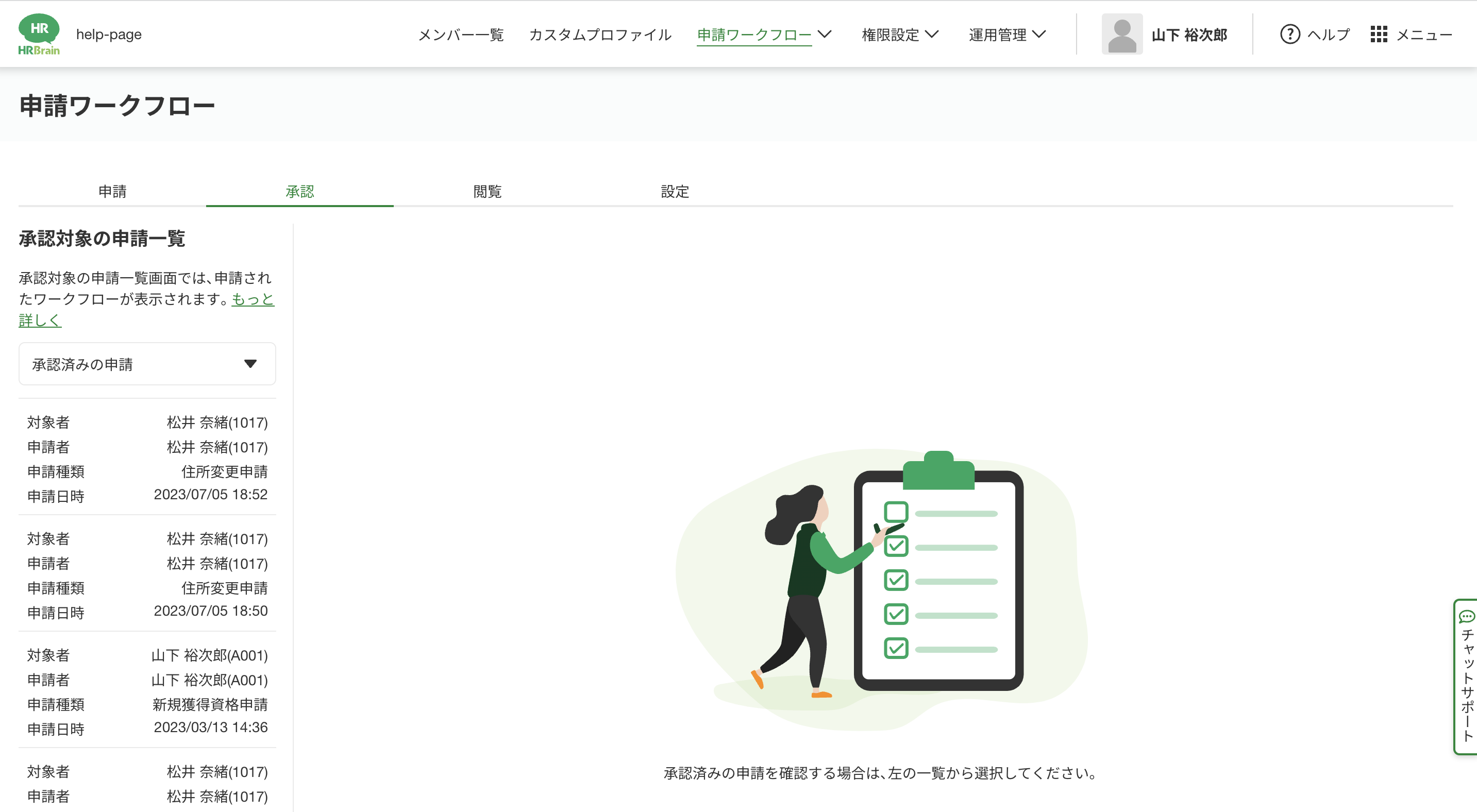Click the ヘルプ text link

click(x=1329, y=35)
